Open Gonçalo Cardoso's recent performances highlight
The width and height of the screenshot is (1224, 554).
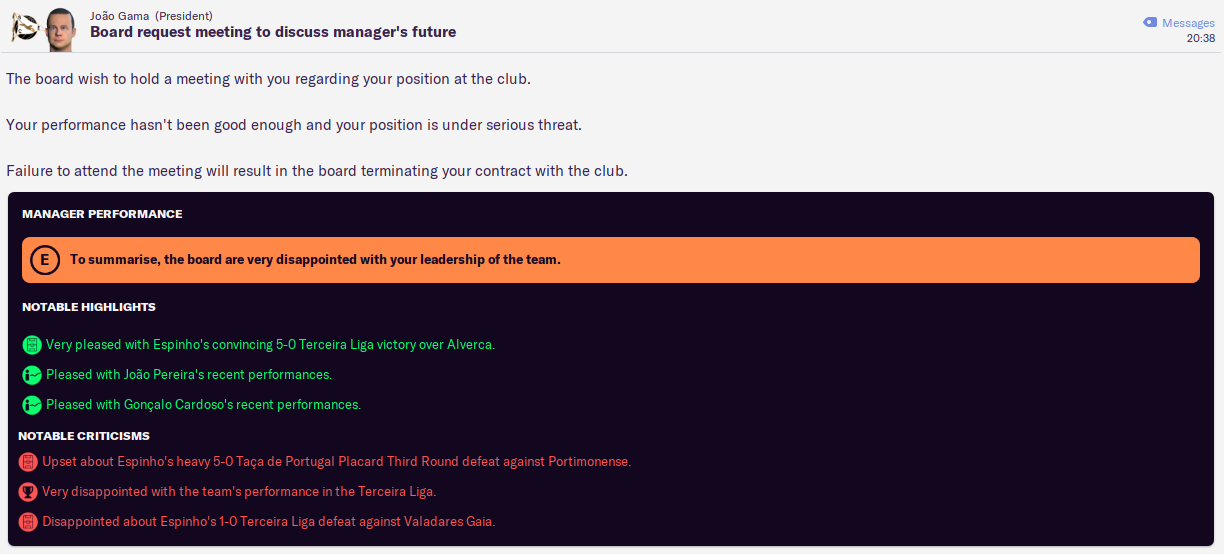click(203, 405)
